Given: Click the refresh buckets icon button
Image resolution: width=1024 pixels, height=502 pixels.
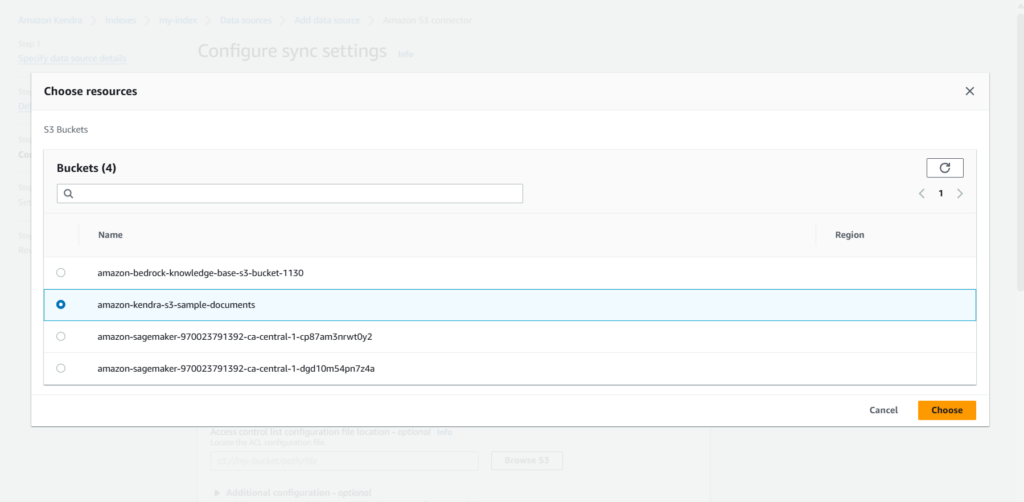Looking at the screenshot, I should click(x=944, y=168).
